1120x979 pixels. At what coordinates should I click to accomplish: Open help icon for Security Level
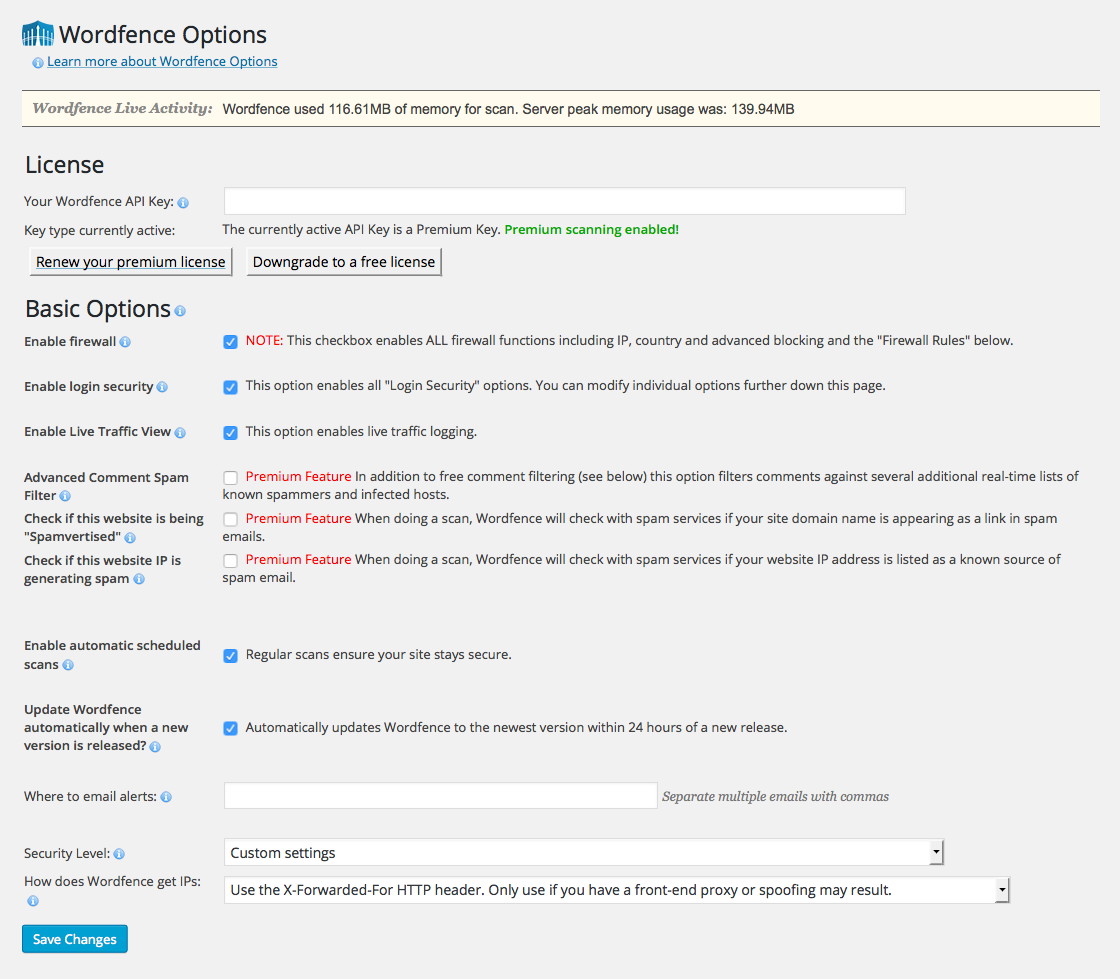click(x=119, y=854)
